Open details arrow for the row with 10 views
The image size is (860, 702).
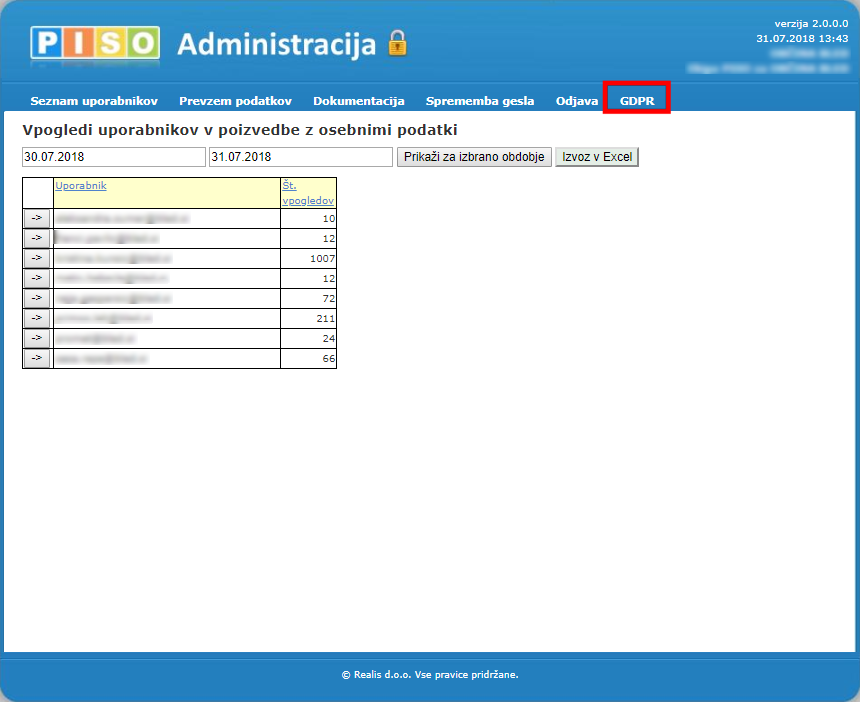(x=37, y=218)
